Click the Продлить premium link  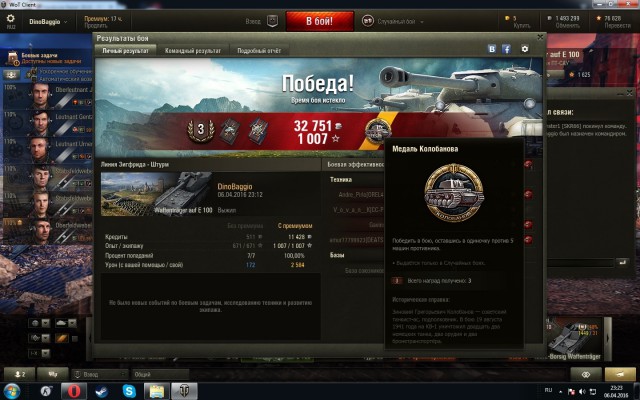pyautogui.click(x=96, y=26)
